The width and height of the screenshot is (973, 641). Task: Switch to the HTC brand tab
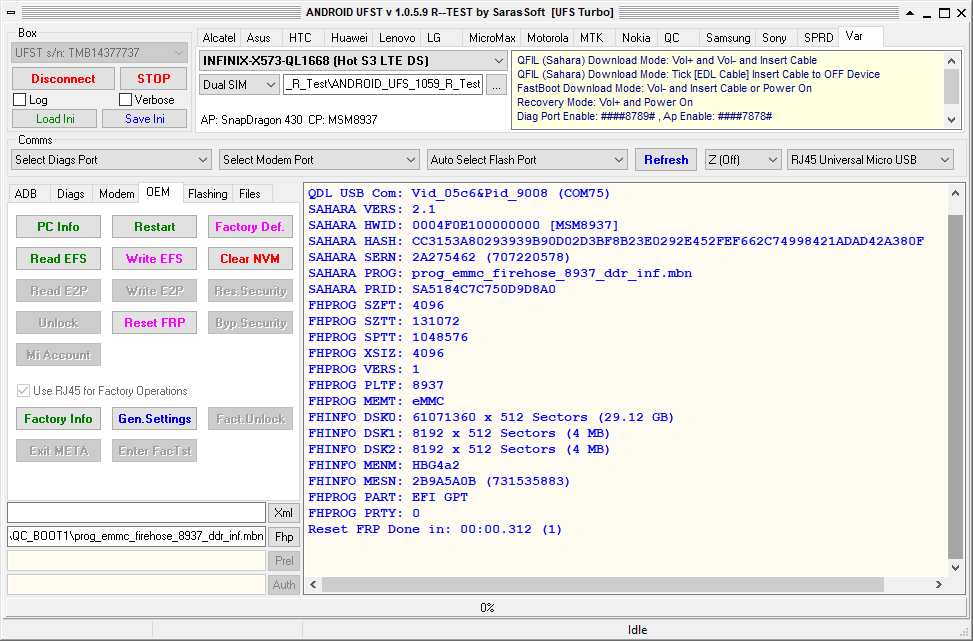tap(300, 38)
